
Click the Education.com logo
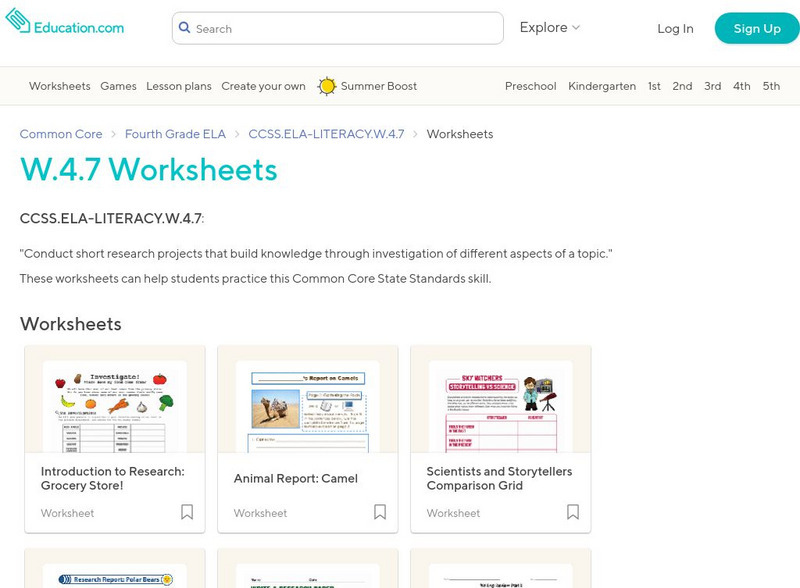pos(65,21)
